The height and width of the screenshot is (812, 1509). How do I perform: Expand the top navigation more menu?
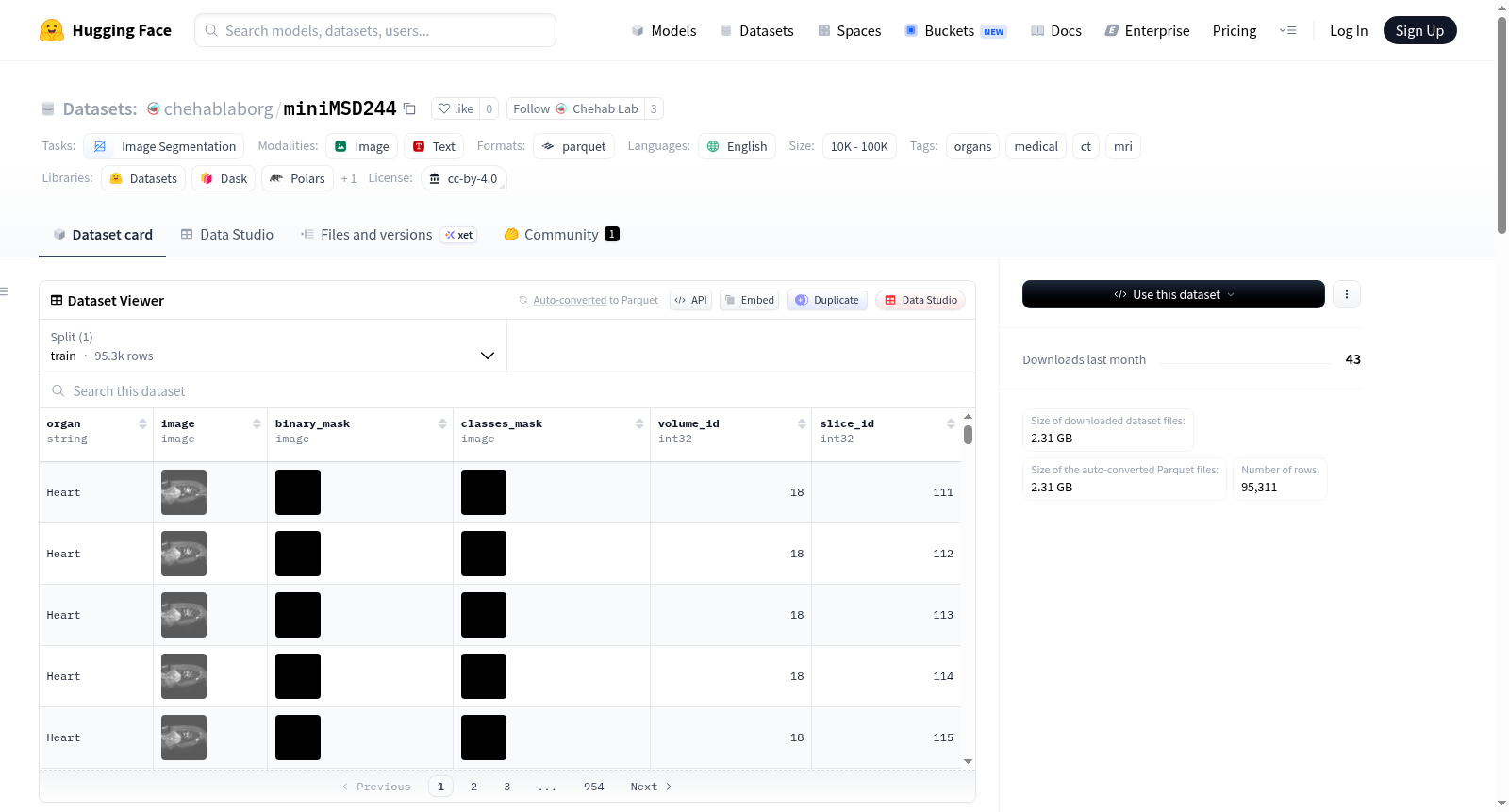click(1287, 30)
